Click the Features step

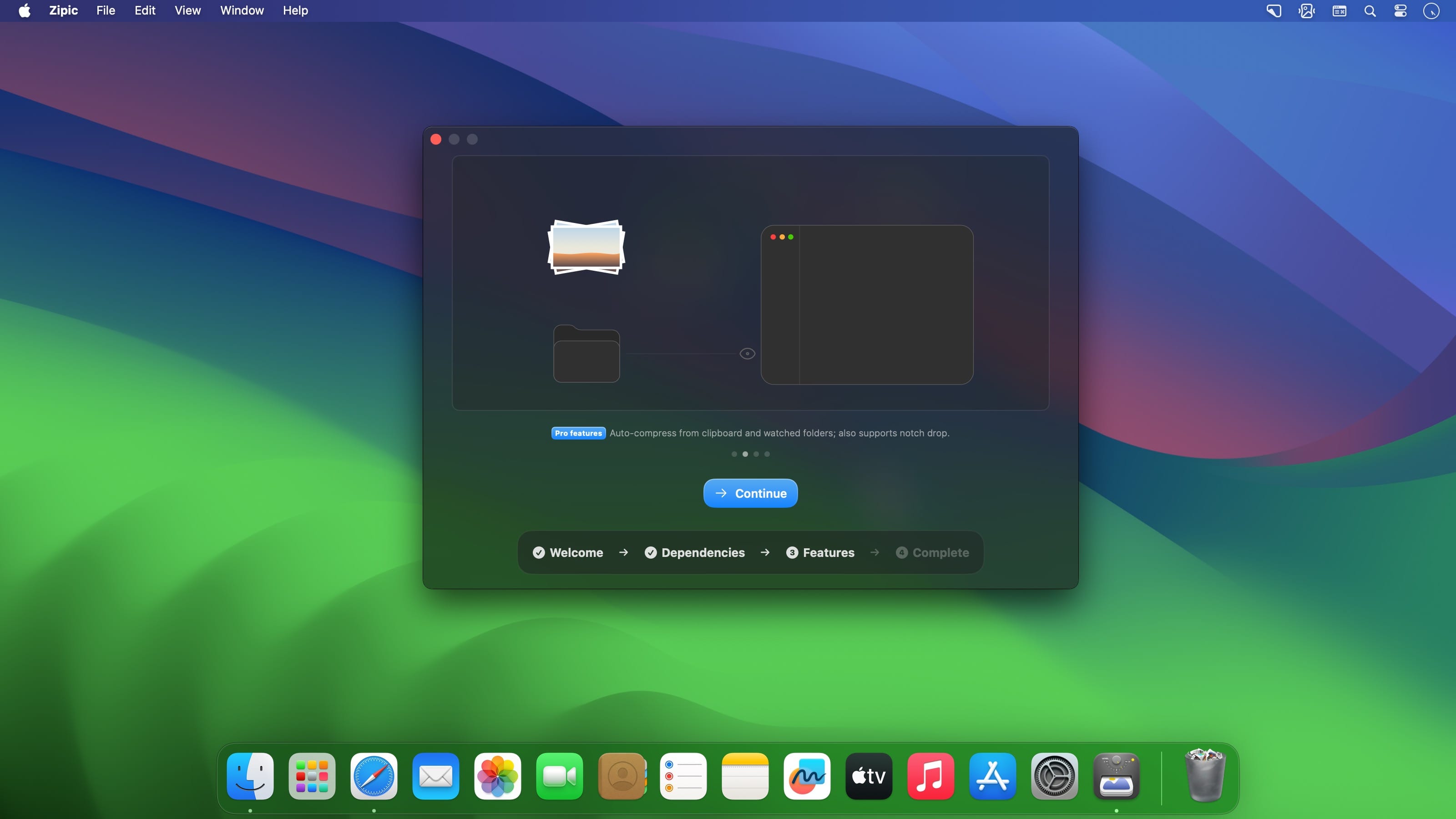[x=820, y=552]
